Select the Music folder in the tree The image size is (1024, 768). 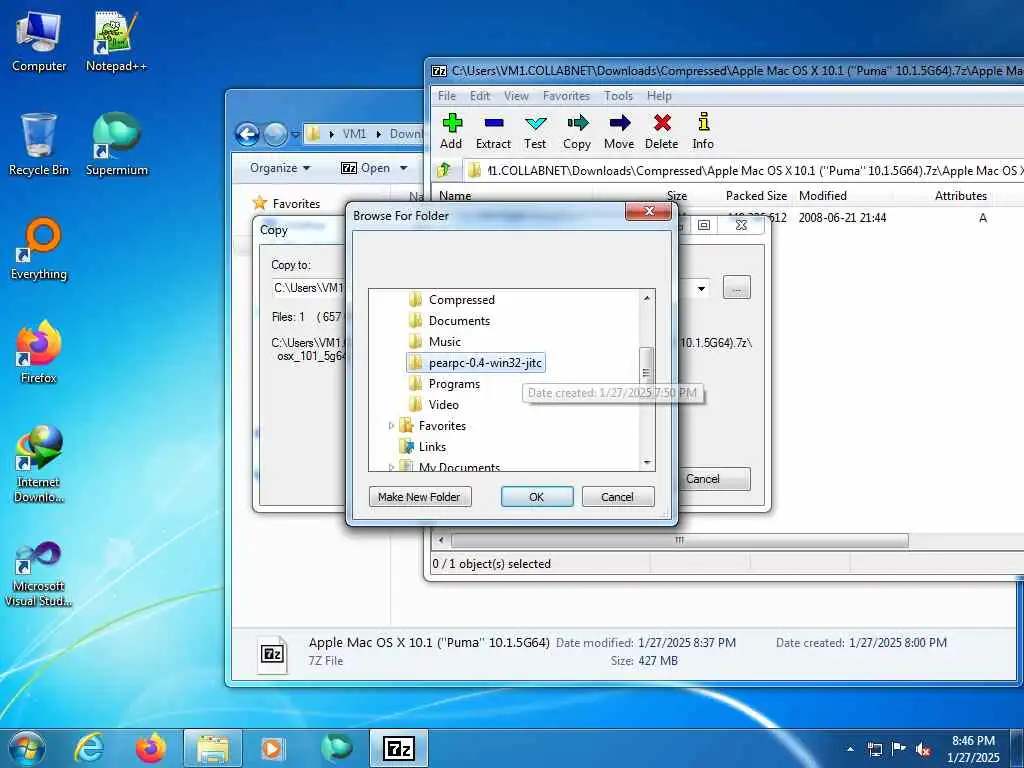[x=445, y=342]
